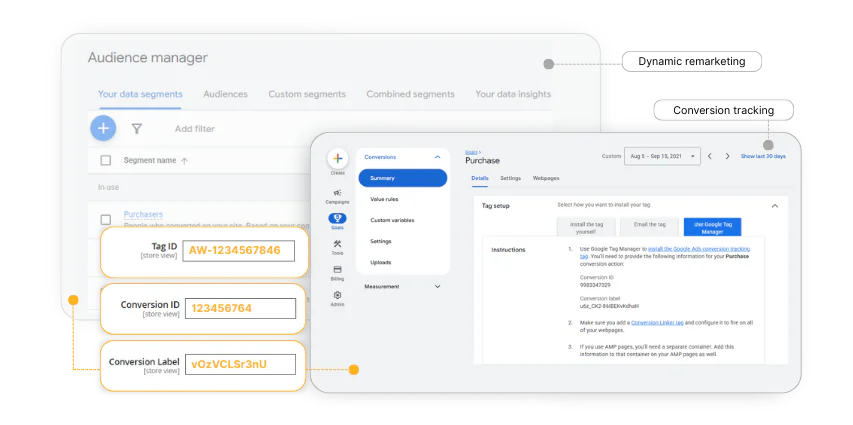Click the Conversion ID input field

tap(240, 309)
